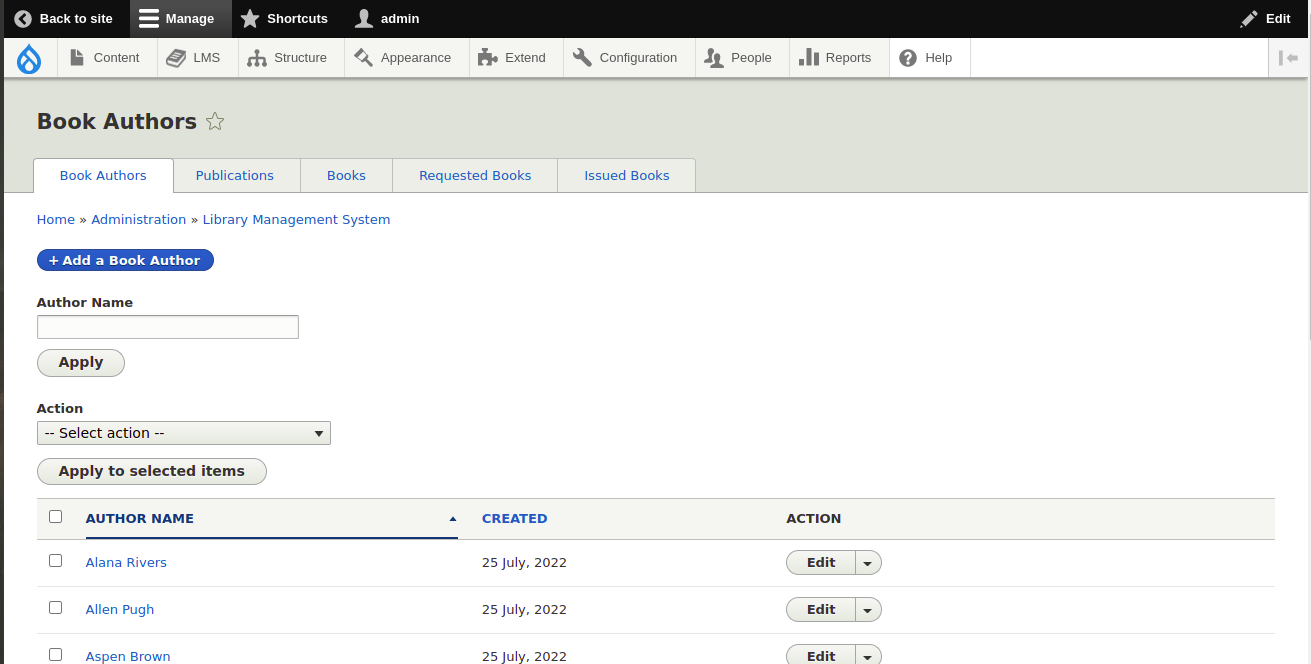This screenshot has height=664, width=1311.
Task: Click Add a Book Author
Action: point(125,260)
